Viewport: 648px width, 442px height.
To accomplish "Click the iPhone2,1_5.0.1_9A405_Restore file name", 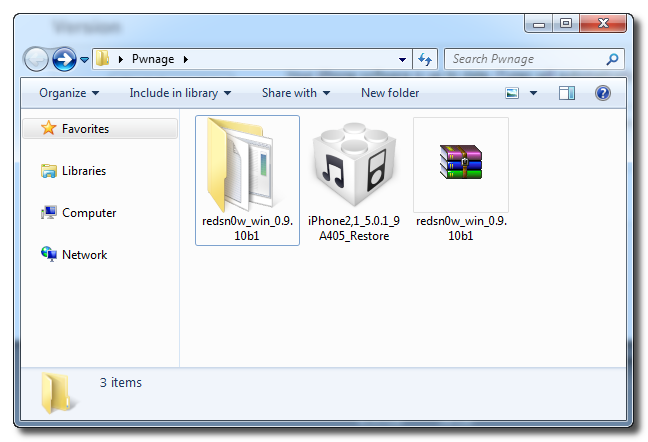I will [354, 228].
